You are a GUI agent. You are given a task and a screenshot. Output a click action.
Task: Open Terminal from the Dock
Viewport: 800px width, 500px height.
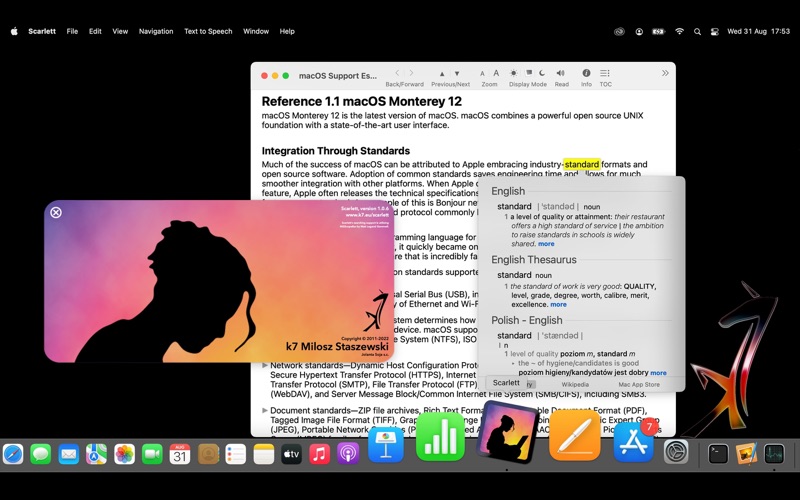point(718,454)
